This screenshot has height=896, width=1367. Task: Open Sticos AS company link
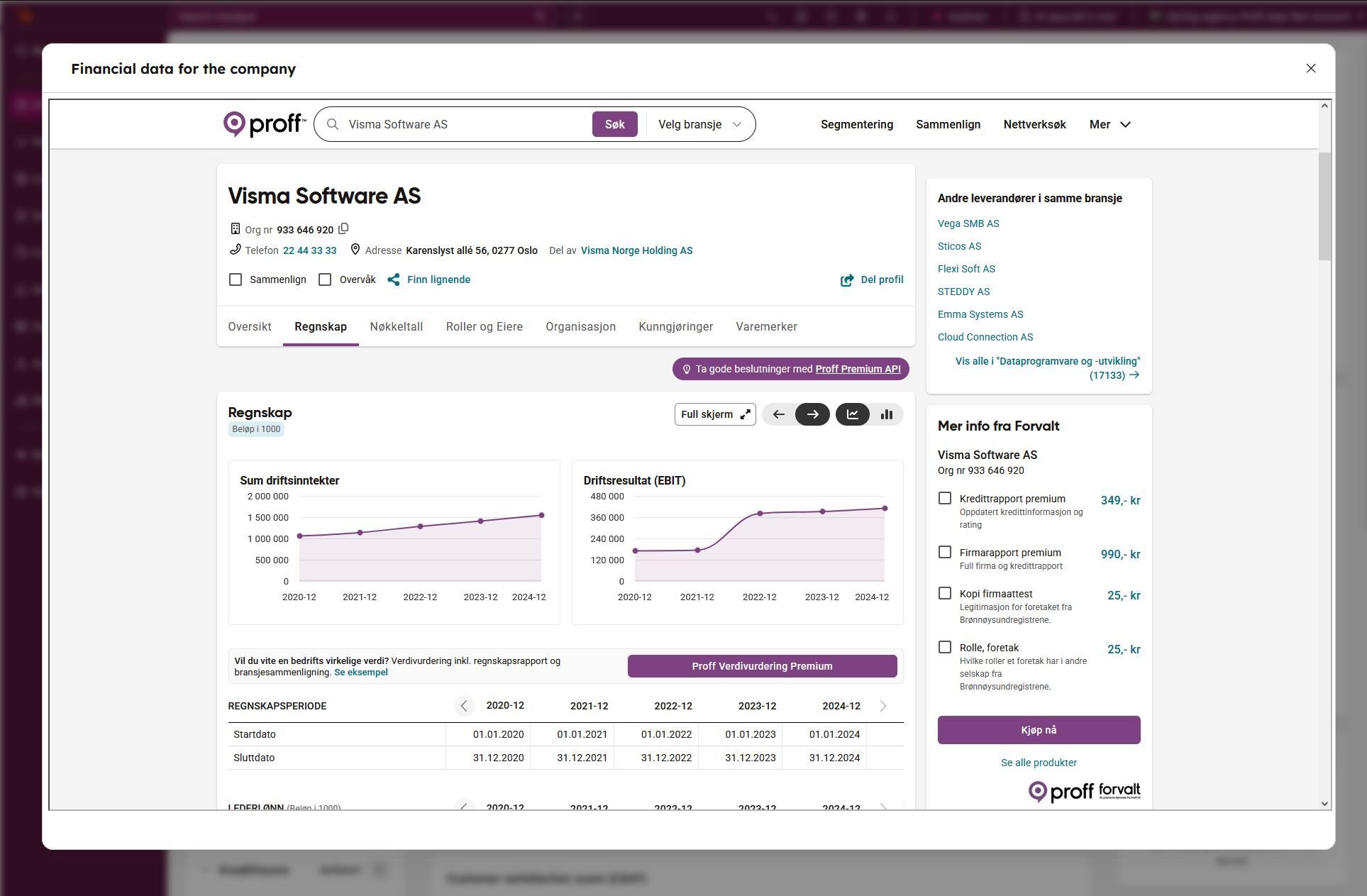pyautogui.click(x=960, y=246)
